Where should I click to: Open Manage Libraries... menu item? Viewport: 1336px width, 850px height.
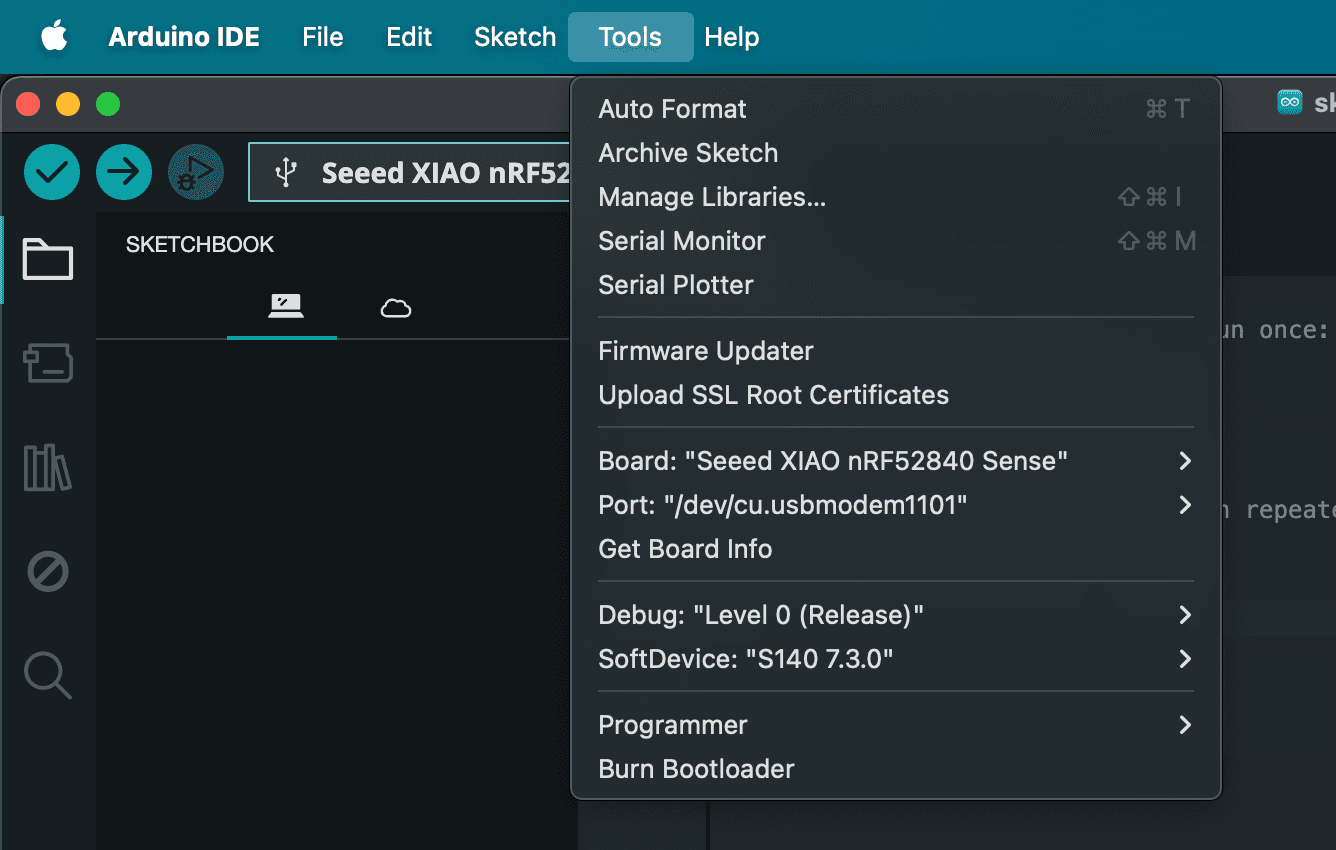896,197
